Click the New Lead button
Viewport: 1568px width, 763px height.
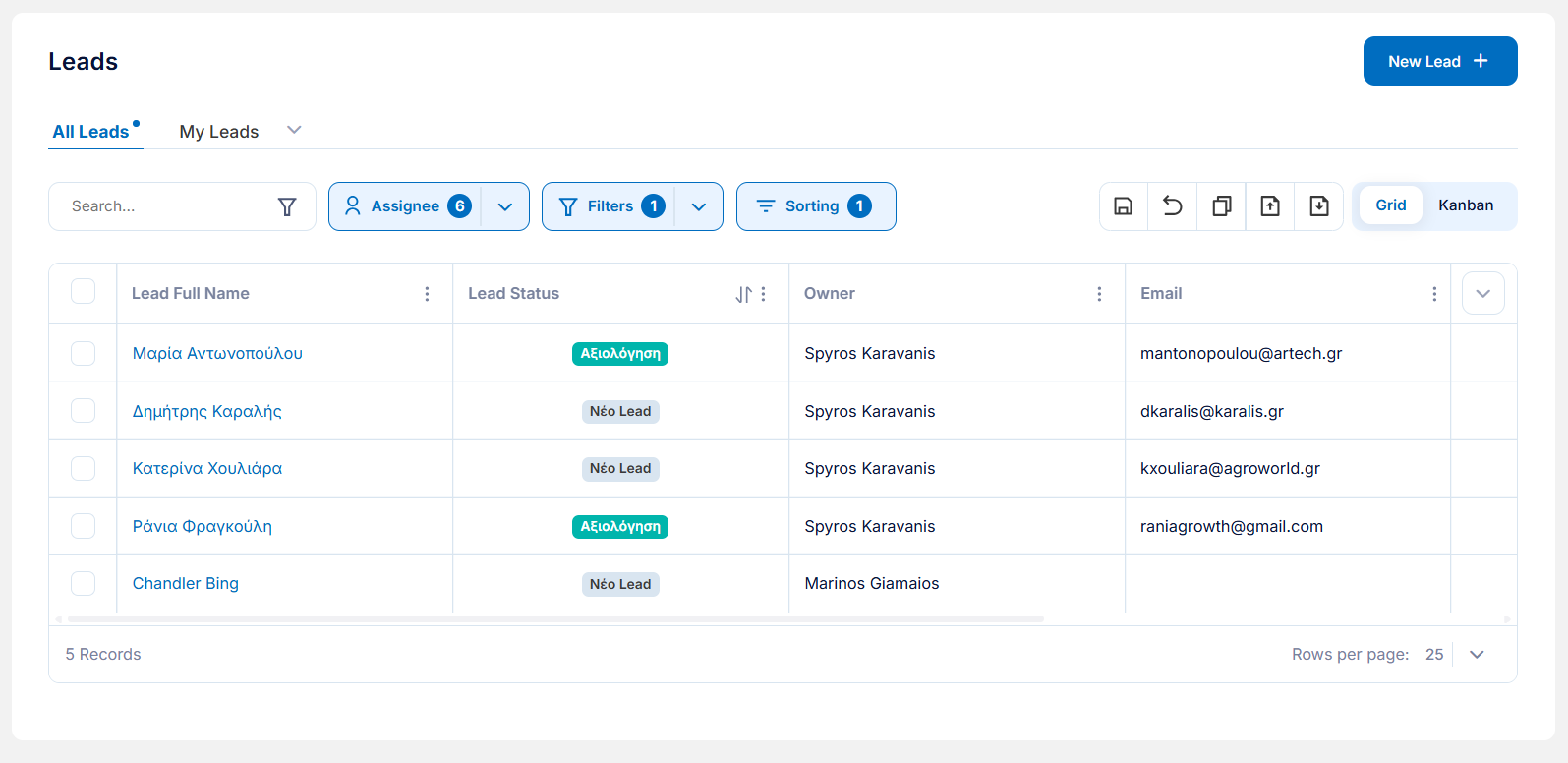coord(1440,61)
